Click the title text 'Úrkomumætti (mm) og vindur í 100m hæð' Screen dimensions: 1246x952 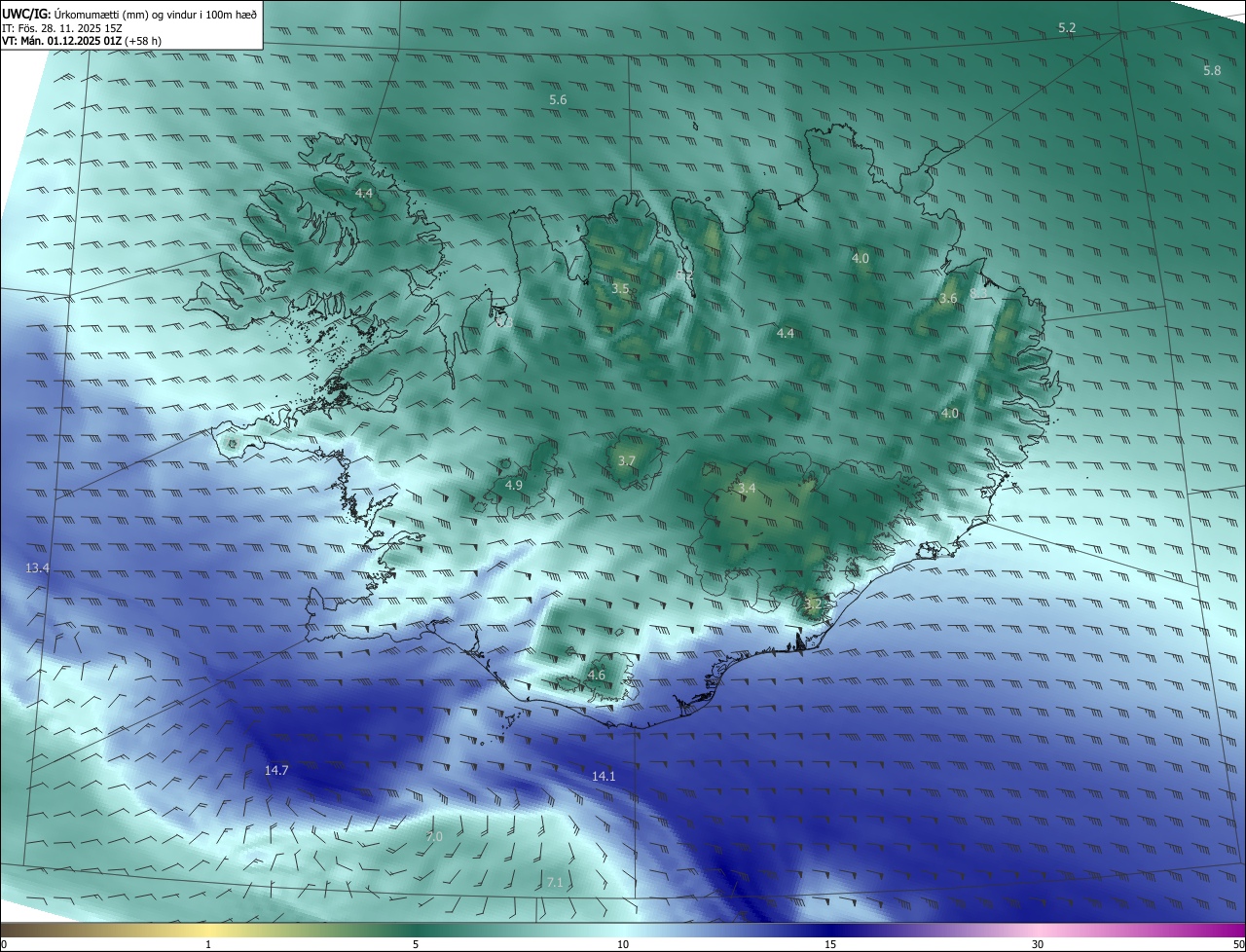156,14
